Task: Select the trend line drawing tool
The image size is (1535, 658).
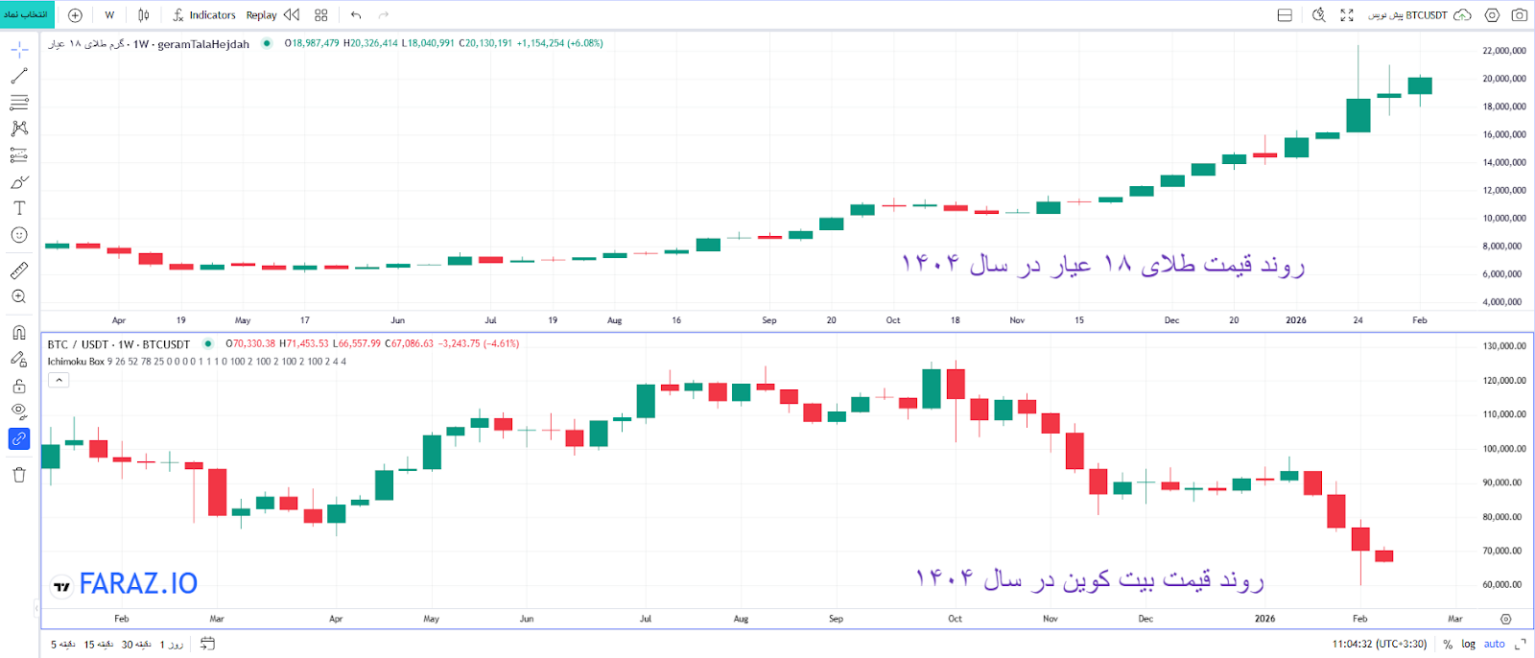Action: click(19, 76)
